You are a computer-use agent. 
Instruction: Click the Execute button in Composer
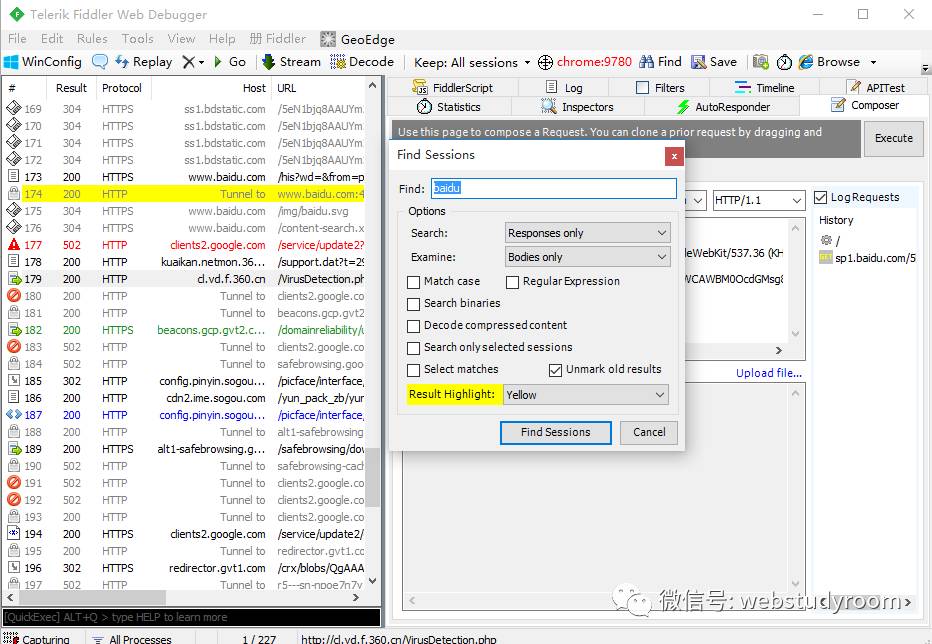tap(893, 138)
